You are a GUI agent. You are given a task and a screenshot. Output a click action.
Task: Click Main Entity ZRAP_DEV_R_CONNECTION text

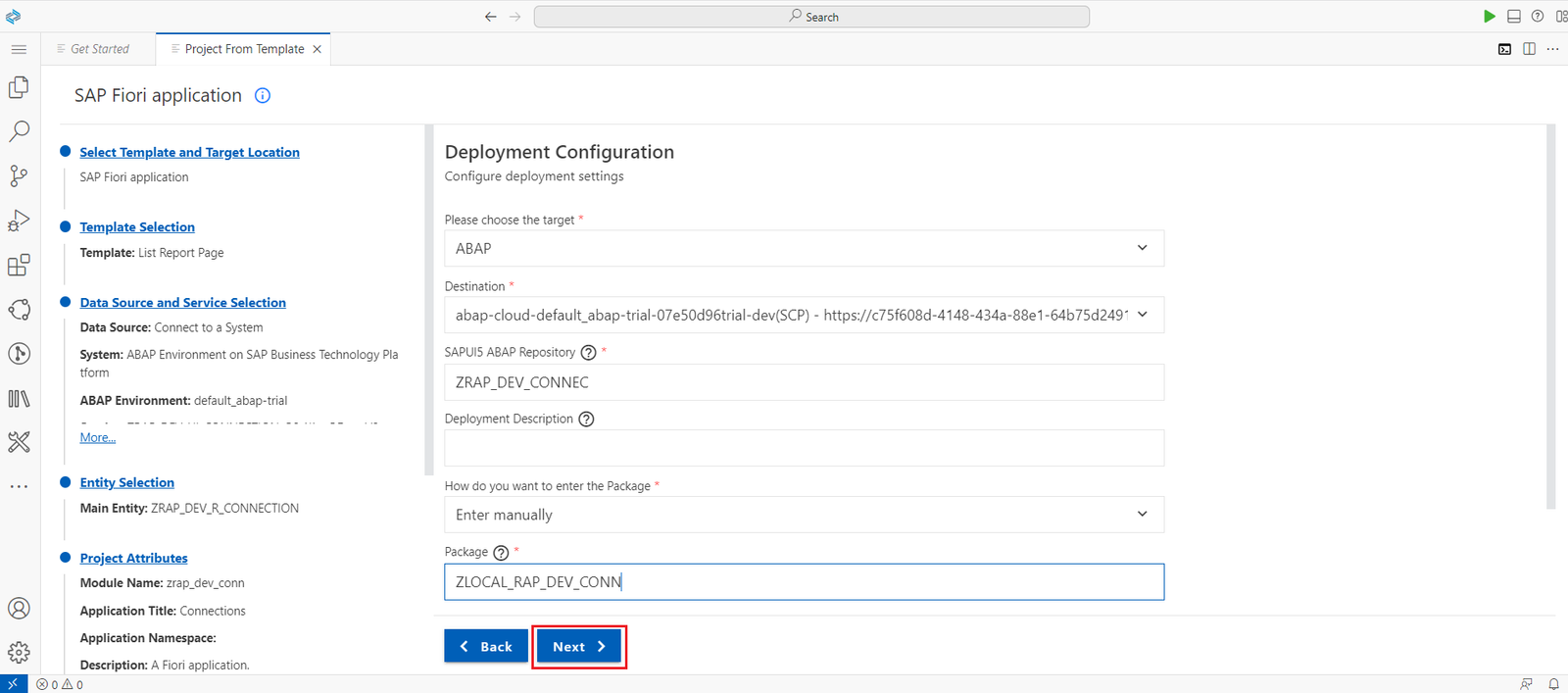coord(189,508)
